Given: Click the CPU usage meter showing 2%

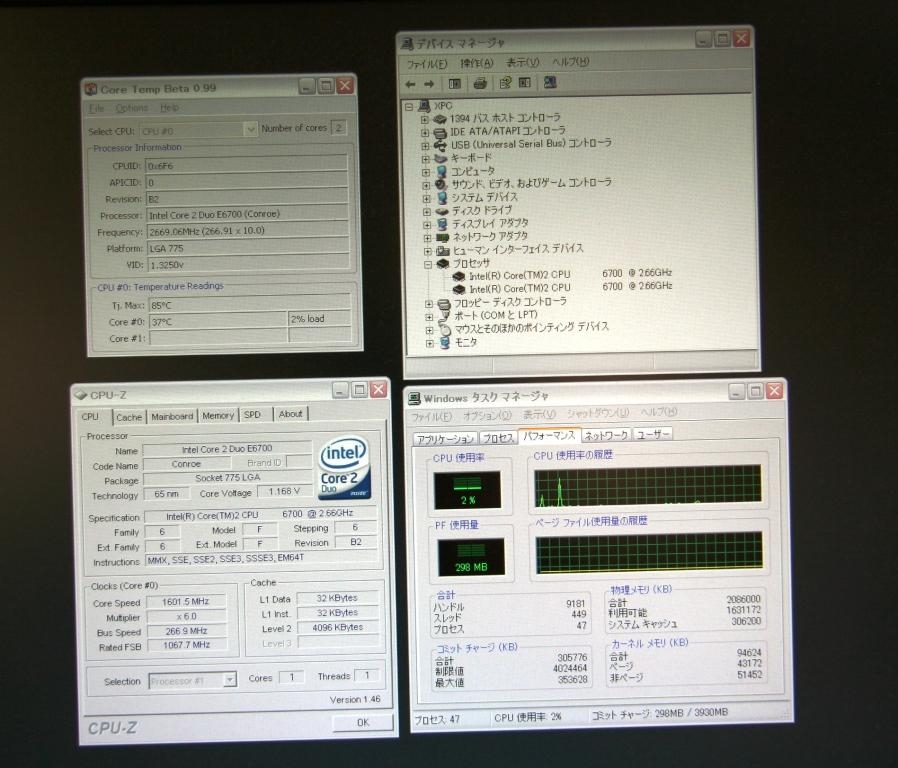Looking at the screenshot, I should (467, 490).
